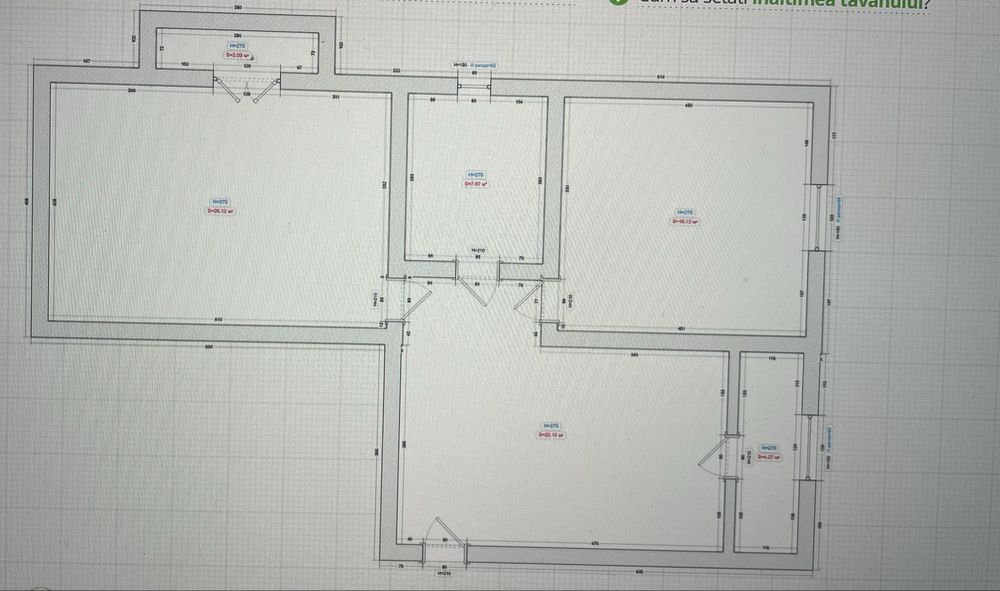Select the S=26.12 m² large left room label
This screenshot has height=591, width=1000.
pos(221,210)
